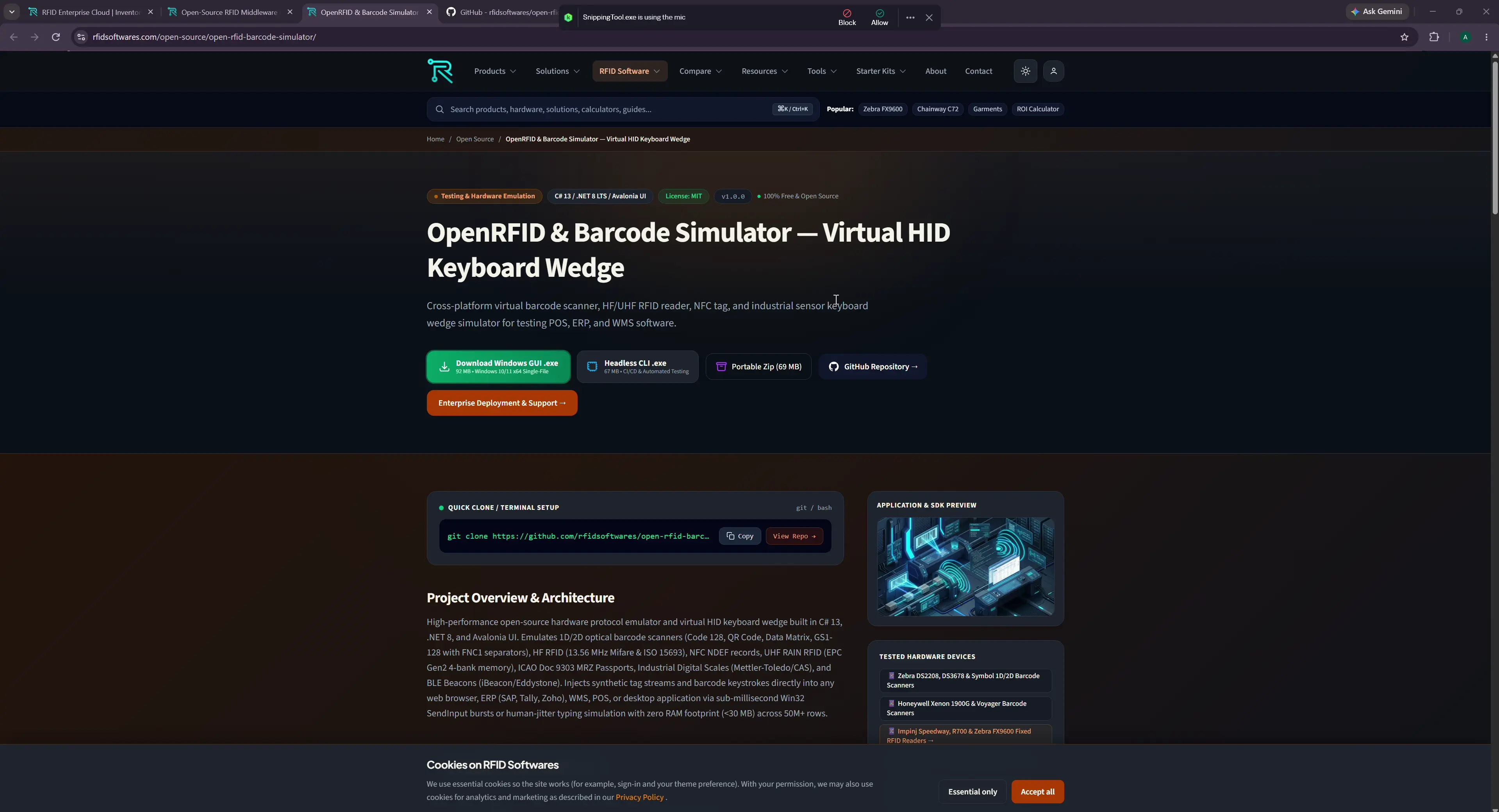This screenshot has height=812, width=1499.
Task: Click the Ask Gemini button
Action: pyautogui.click(x=1377, y=12)
